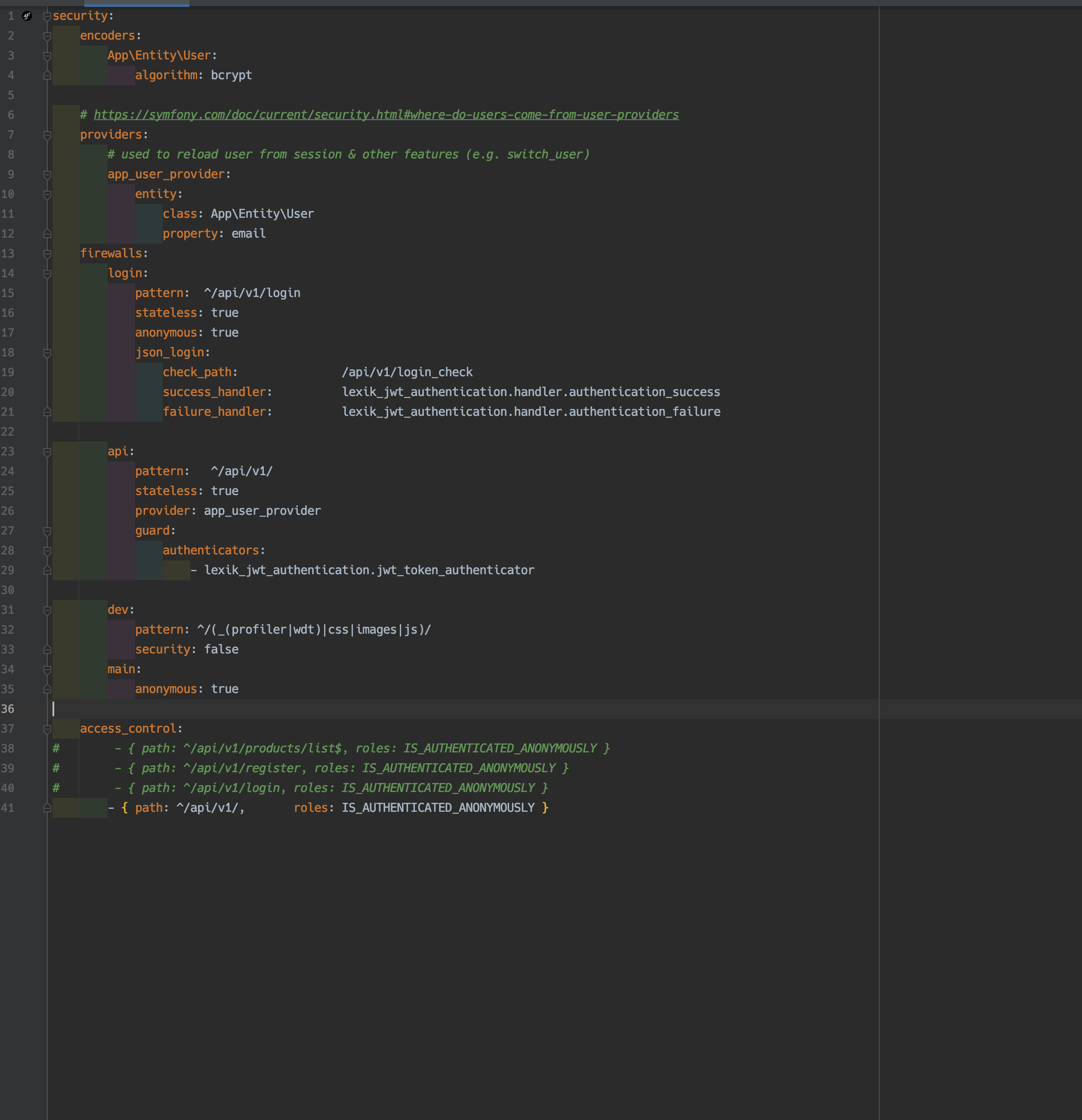Collapse the main firewall fold marker
The image size is (1082, 1120).
pos(47,670)
